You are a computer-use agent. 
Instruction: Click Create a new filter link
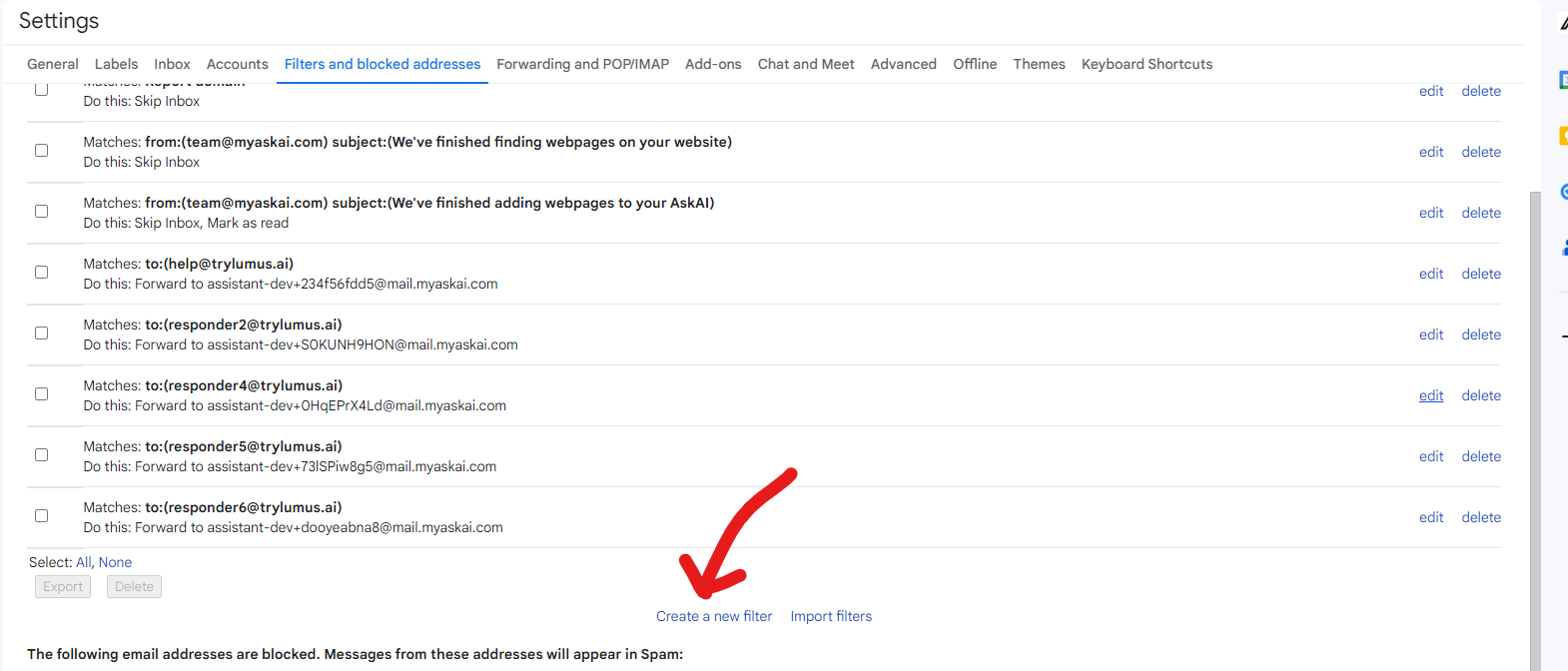pyautogui.click(x=713, y=616)
